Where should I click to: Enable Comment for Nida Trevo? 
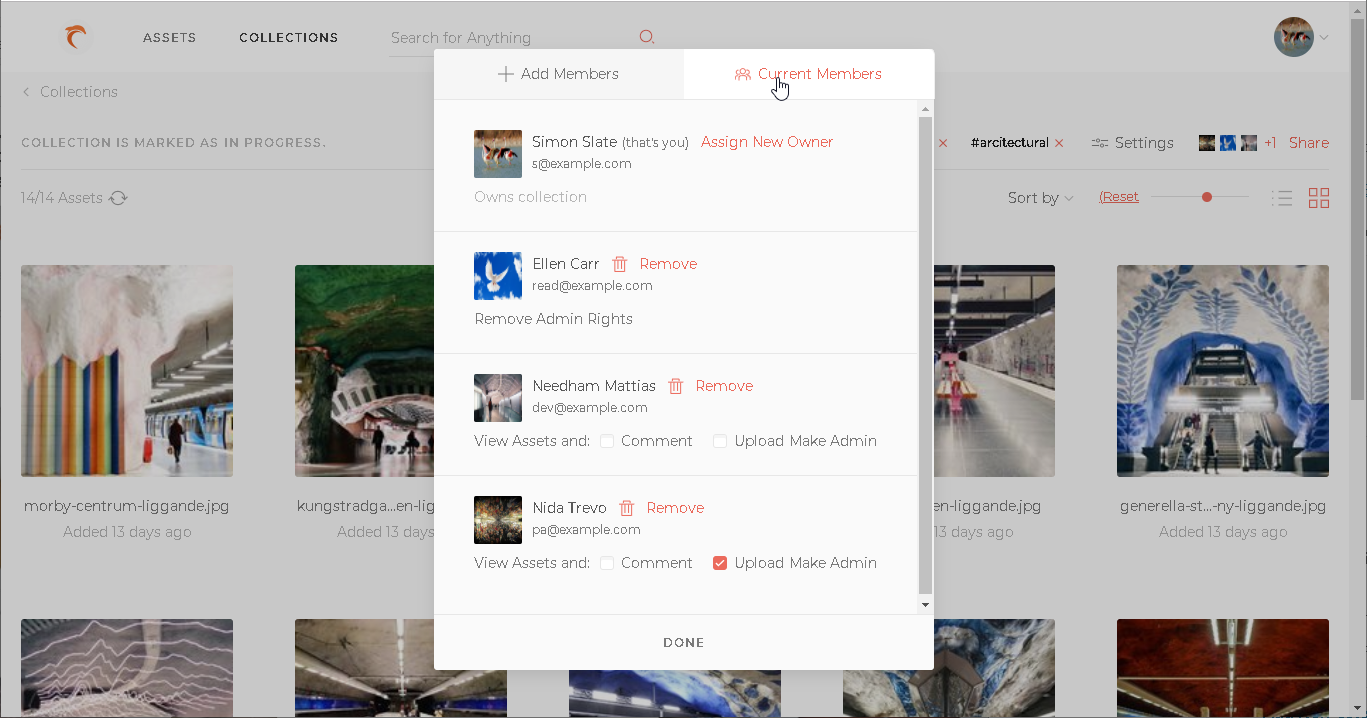[x=607, y=563]
